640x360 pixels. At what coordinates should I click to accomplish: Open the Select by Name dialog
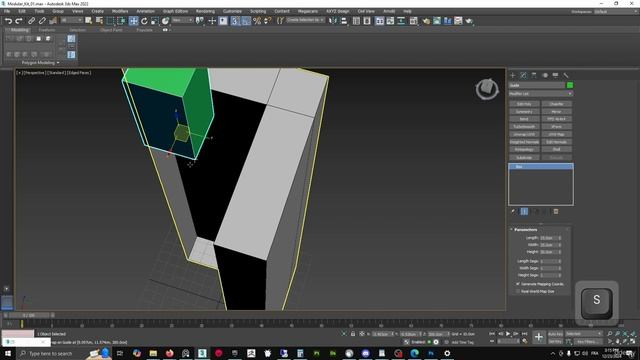(99, 20)
